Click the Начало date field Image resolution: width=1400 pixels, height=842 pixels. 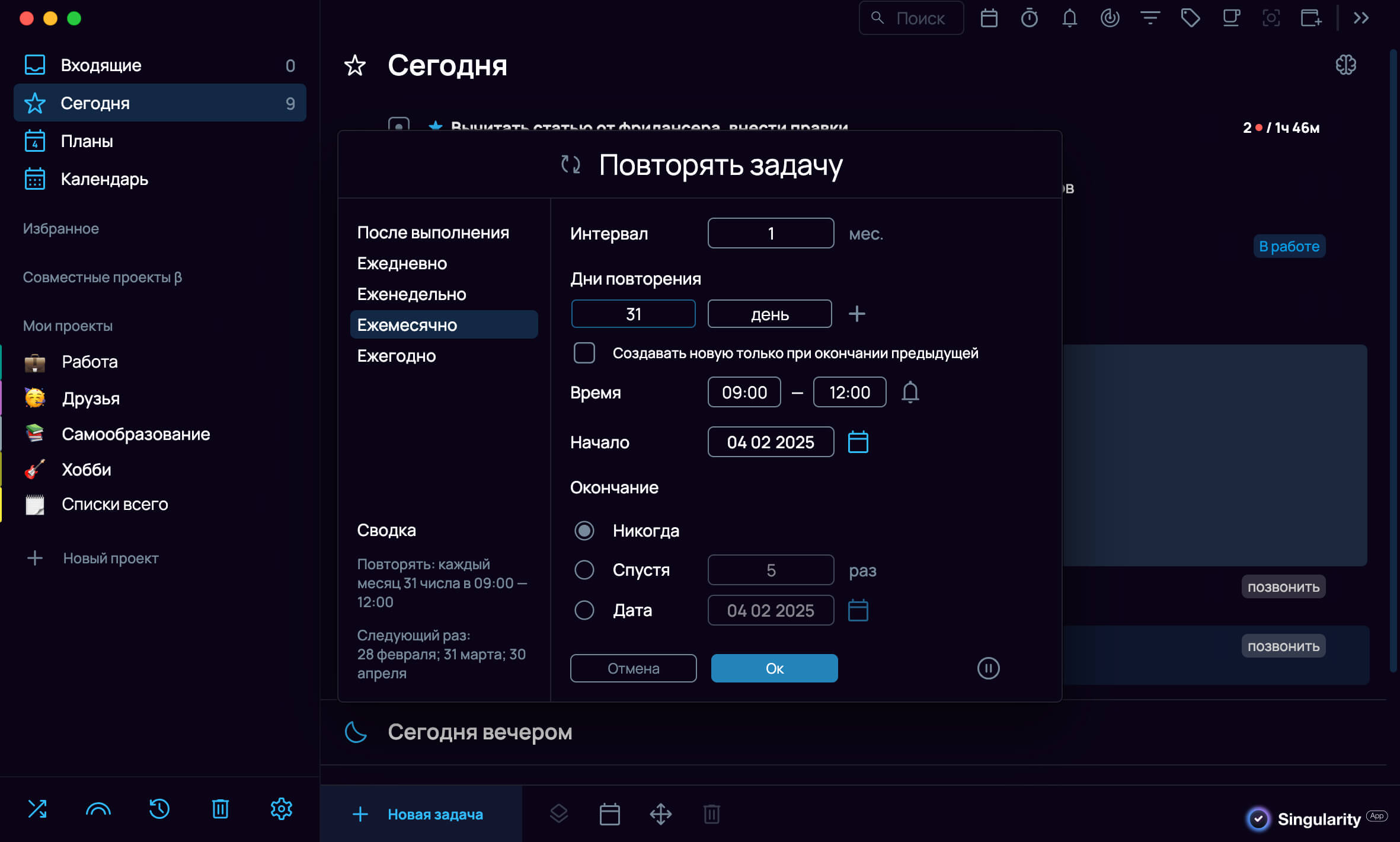click(771, 442)
